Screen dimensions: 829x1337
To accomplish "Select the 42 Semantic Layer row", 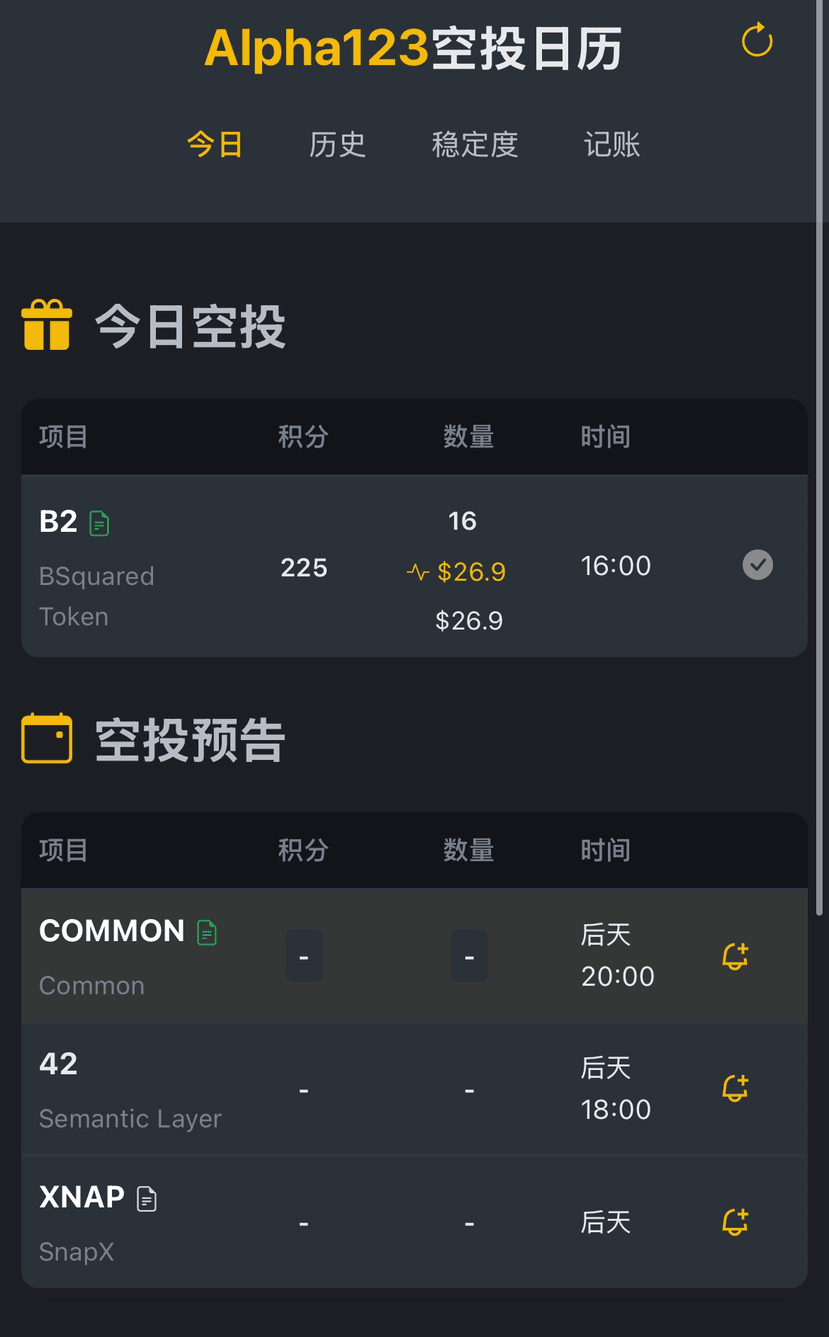I will 130,1090.
